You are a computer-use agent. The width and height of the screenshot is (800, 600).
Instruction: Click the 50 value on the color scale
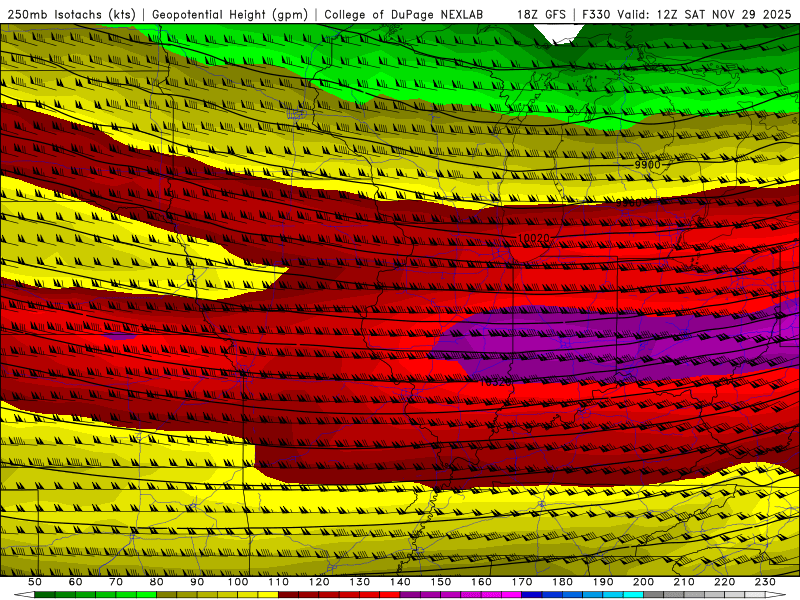[35, 582]
